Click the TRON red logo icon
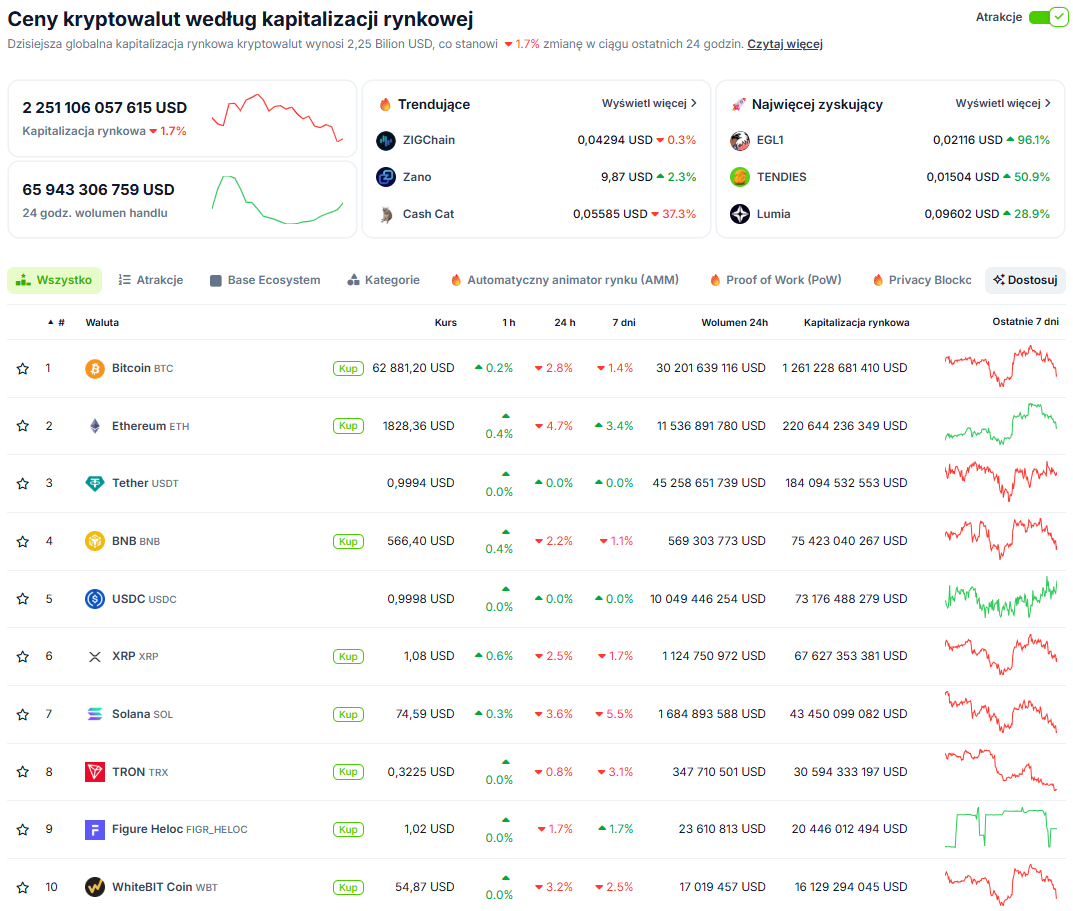Screen dimensions: 1073x911 [94, 772]
